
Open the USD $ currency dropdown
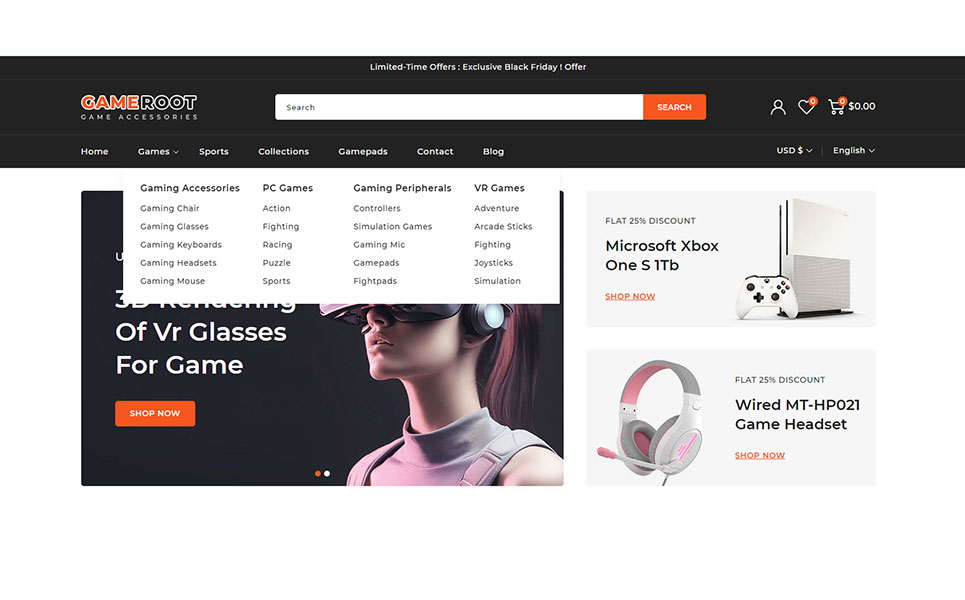(794, 150)
